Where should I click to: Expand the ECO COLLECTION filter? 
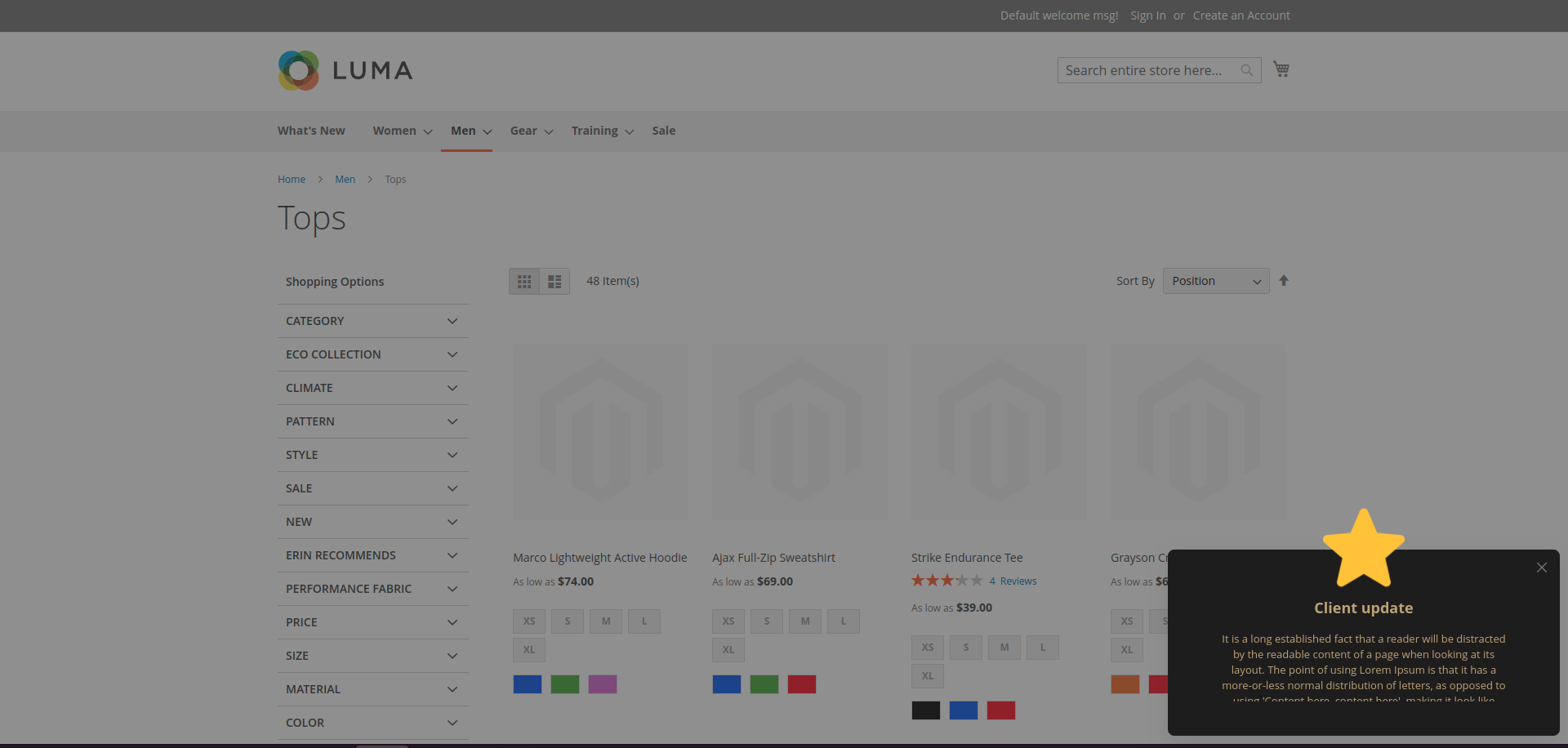click(373, 354)
